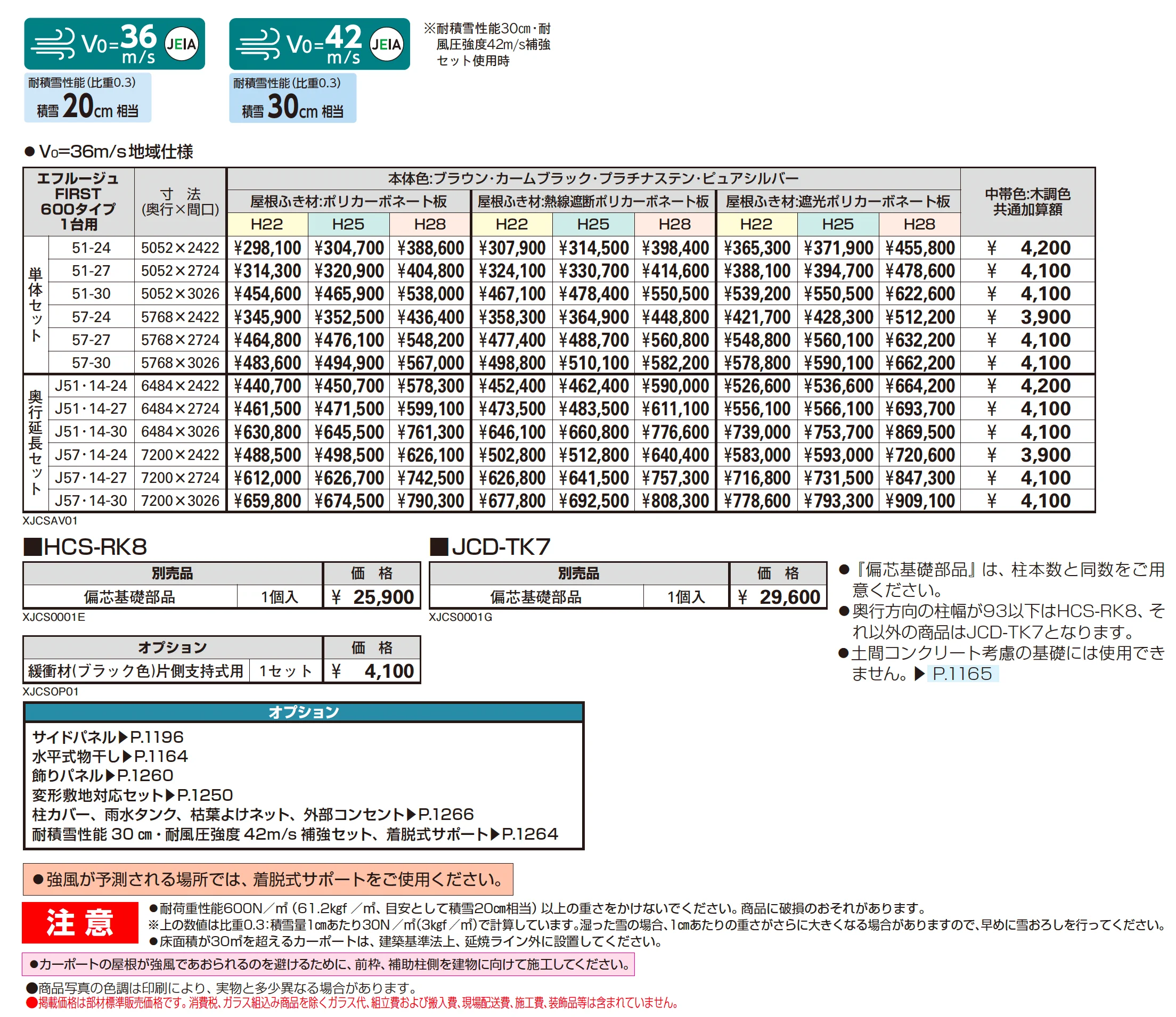Image resolution: width=1176 pixels, height=1017 pixels.
Task: Select the red 掲載価格は部材標準販売価格 footnote
Action: 352,1003
